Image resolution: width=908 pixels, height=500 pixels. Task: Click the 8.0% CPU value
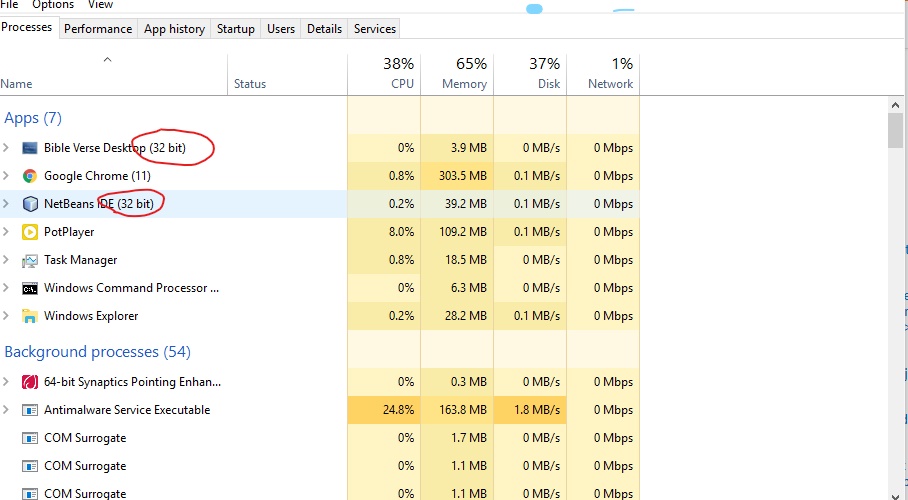click(x=401, y=232)
